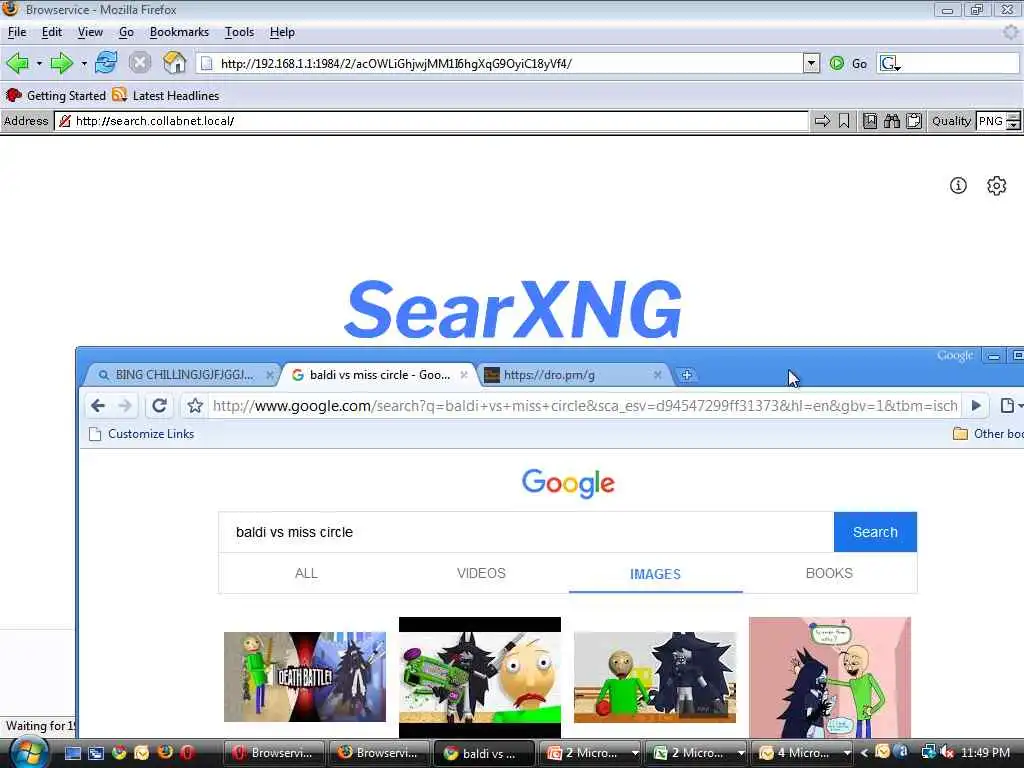Click Chrome window Back arrow
The width and height of the screenshot is (1024, 768).
[x=98, y=406]
